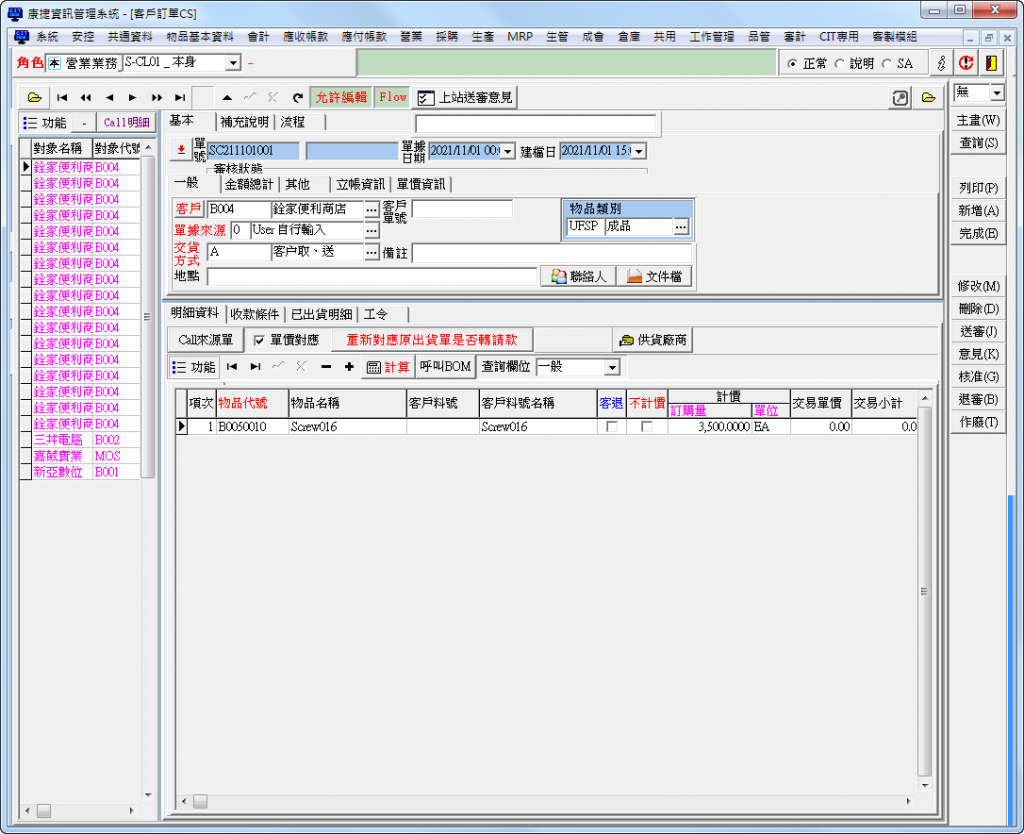Open the 聯絡人 contacts button
The width and height of the screenshot is (1024, 834).
tap(577, 276)
